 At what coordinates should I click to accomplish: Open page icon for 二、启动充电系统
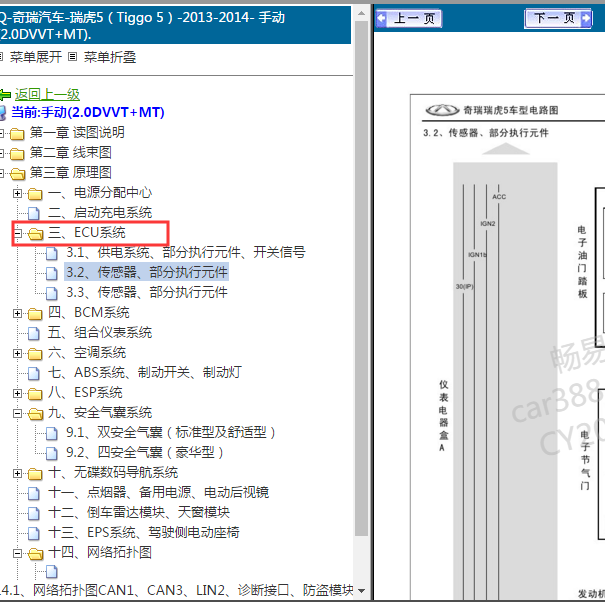coord(34,213)
